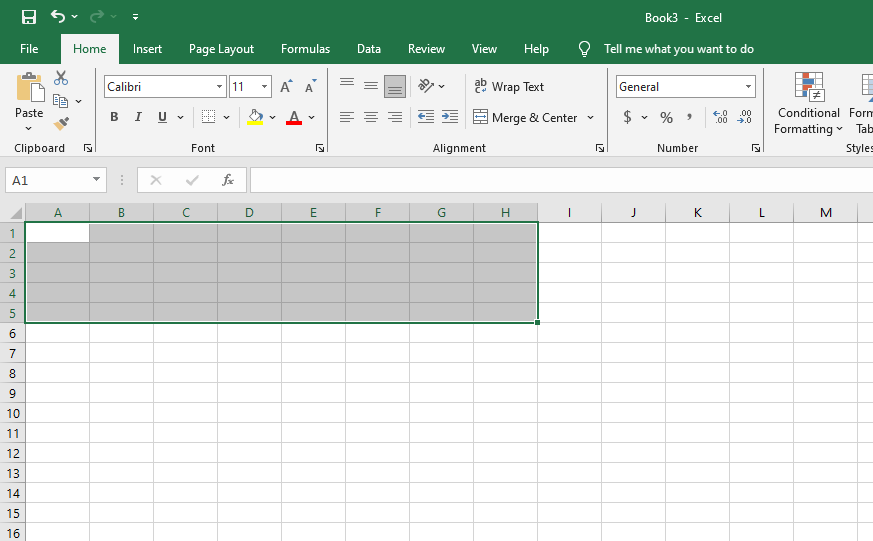Apply yellow fill color with paint bucket
This screenshot has width=873, height=541.
(x=255, y=117)
